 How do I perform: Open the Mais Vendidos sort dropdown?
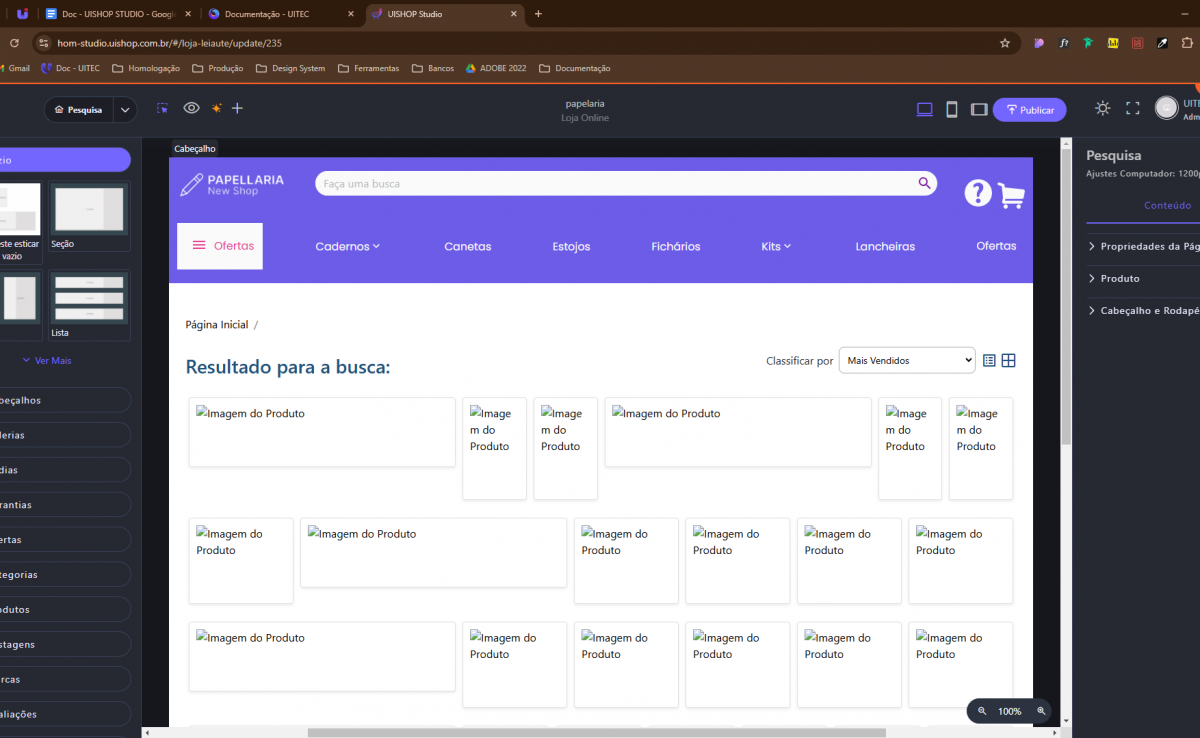(x=906, y=361)
